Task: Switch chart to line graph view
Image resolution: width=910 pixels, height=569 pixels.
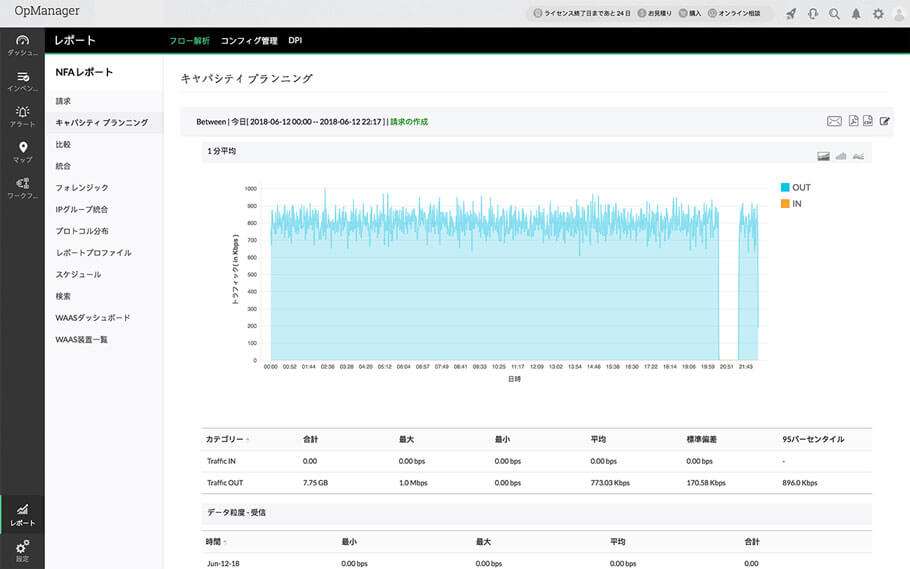Action: click(858, 156)
